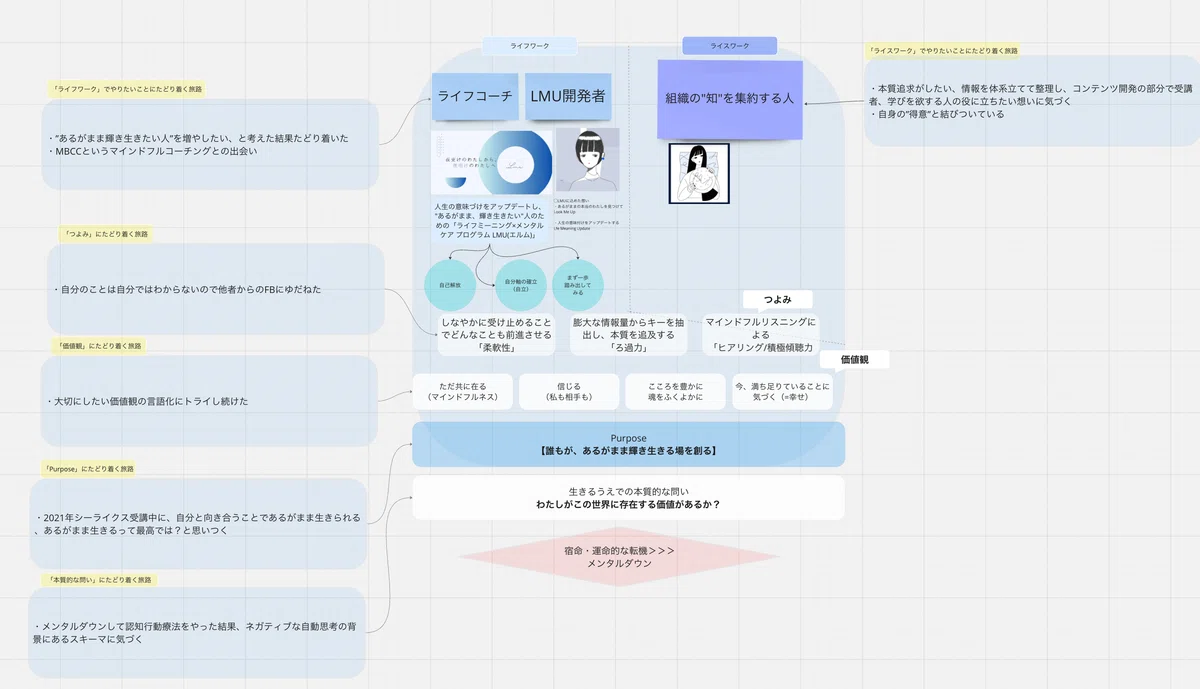
Task: Click the note mentioning MBCCというマインドフルコーチング
Action: (210, 145)
